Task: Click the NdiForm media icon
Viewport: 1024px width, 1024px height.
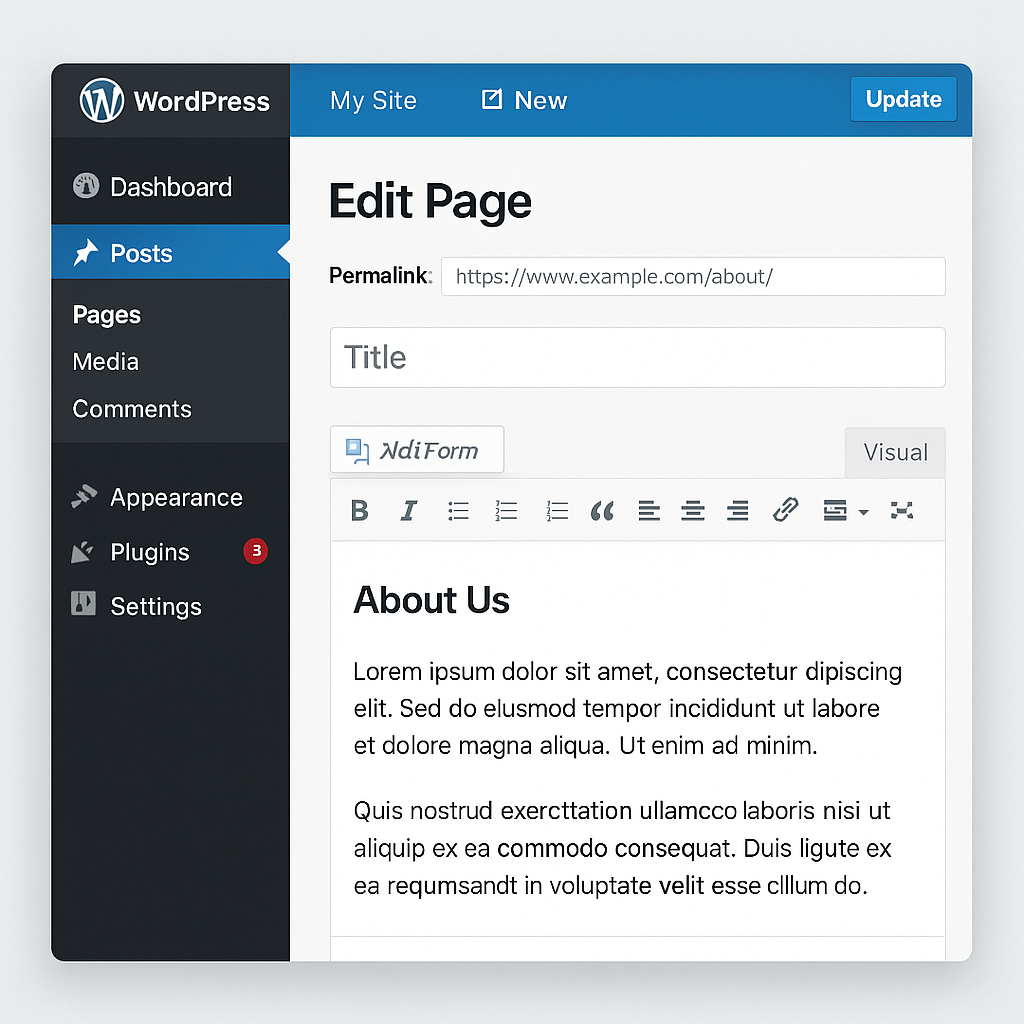Action: [x=357, y=451]
